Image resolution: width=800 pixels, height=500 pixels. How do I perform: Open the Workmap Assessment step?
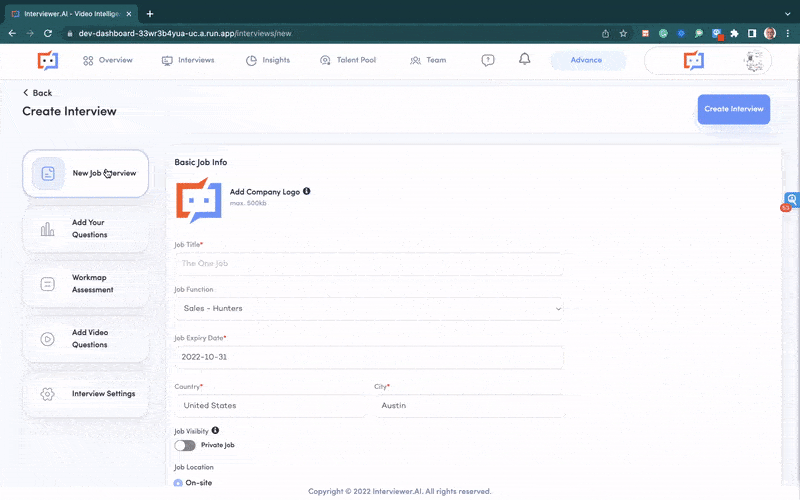[x=86, y=284]
